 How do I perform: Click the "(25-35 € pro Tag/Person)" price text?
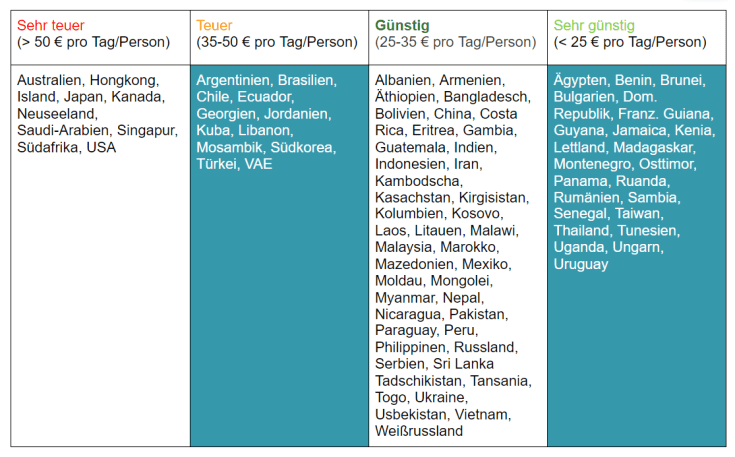(x=455, y=42)
